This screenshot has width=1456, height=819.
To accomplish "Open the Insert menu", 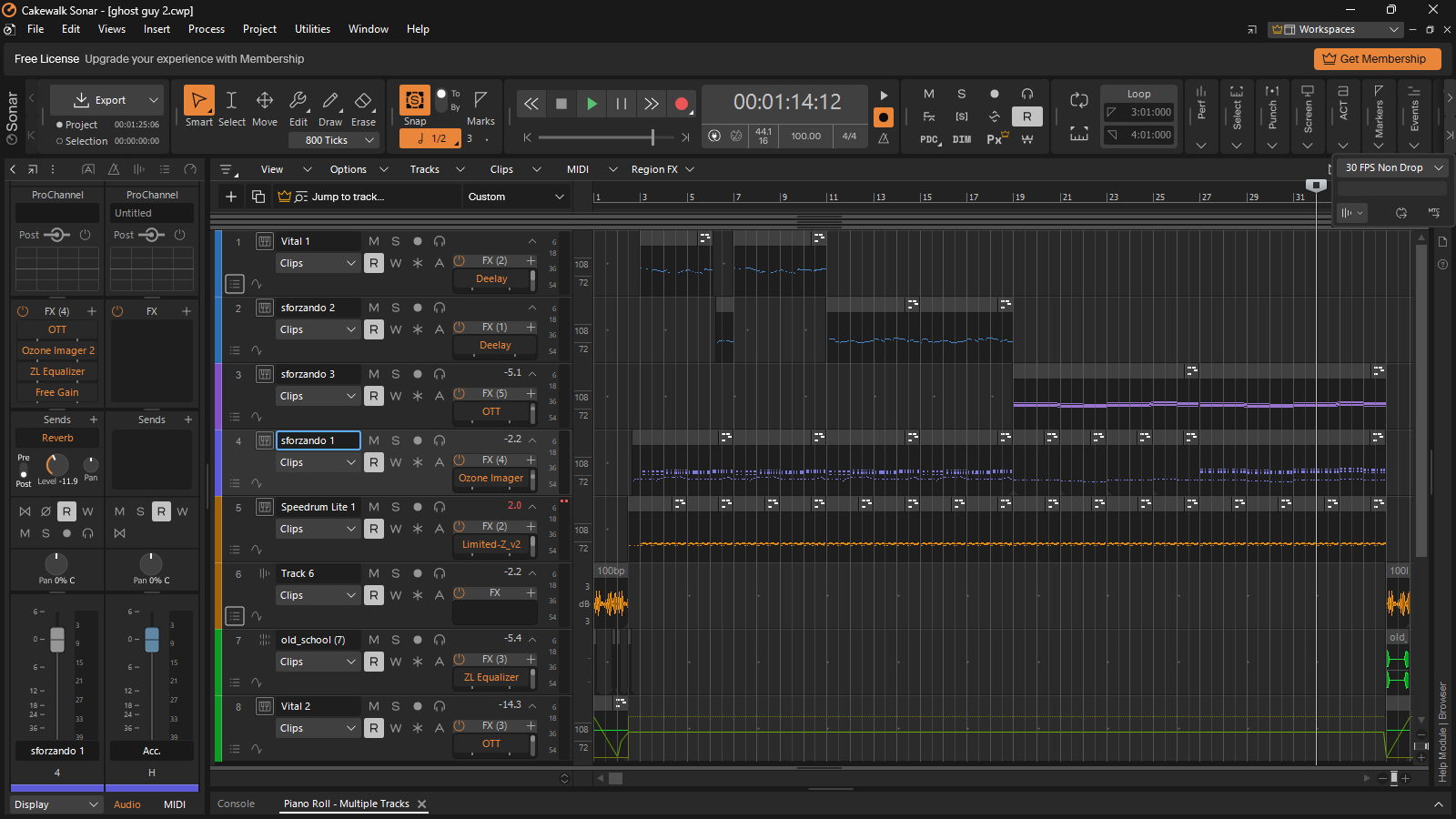I will click(x=157, y=29).
